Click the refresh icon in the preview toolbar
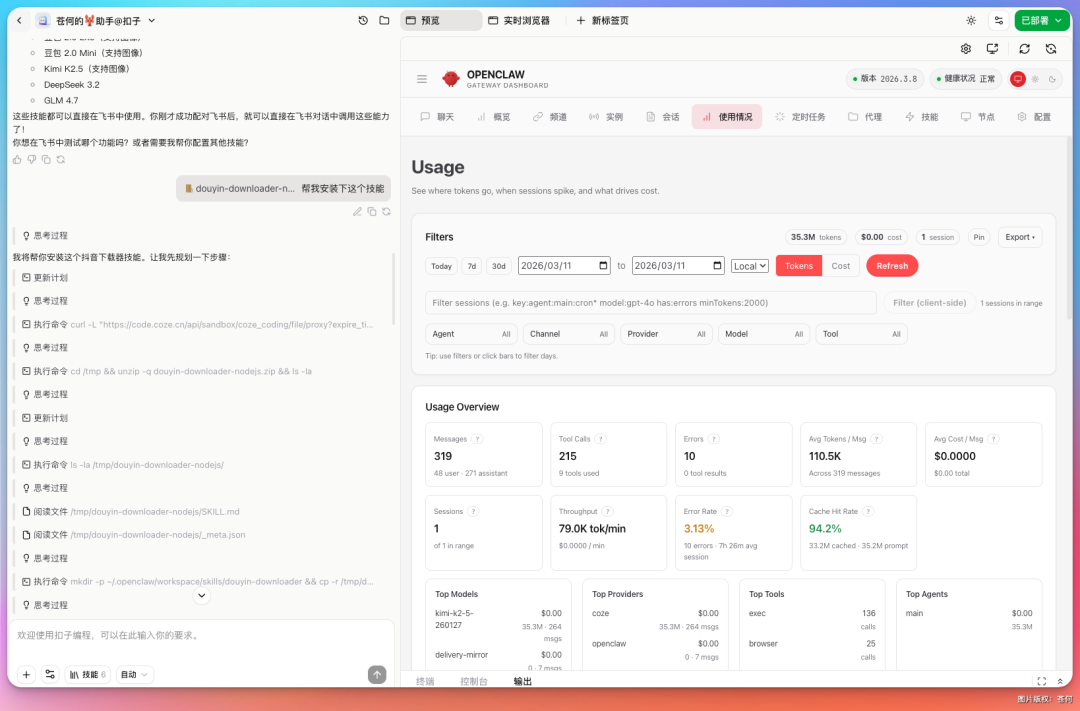The width and height of the screenshot is (1080, 711). click(1024, 48)
